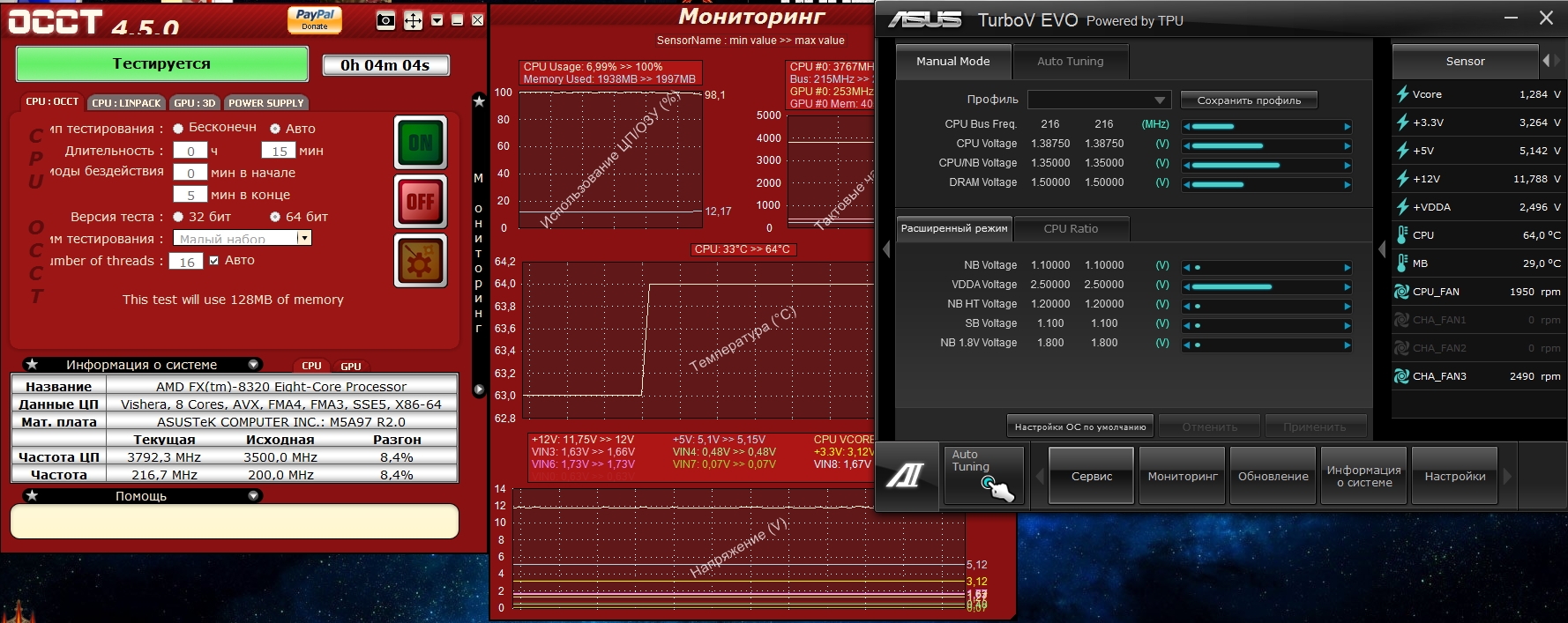The height and width of the screenshot is (623, 1568).
Task: Click star icon beside Информация о системе
Action: click(x=32, y=364)
